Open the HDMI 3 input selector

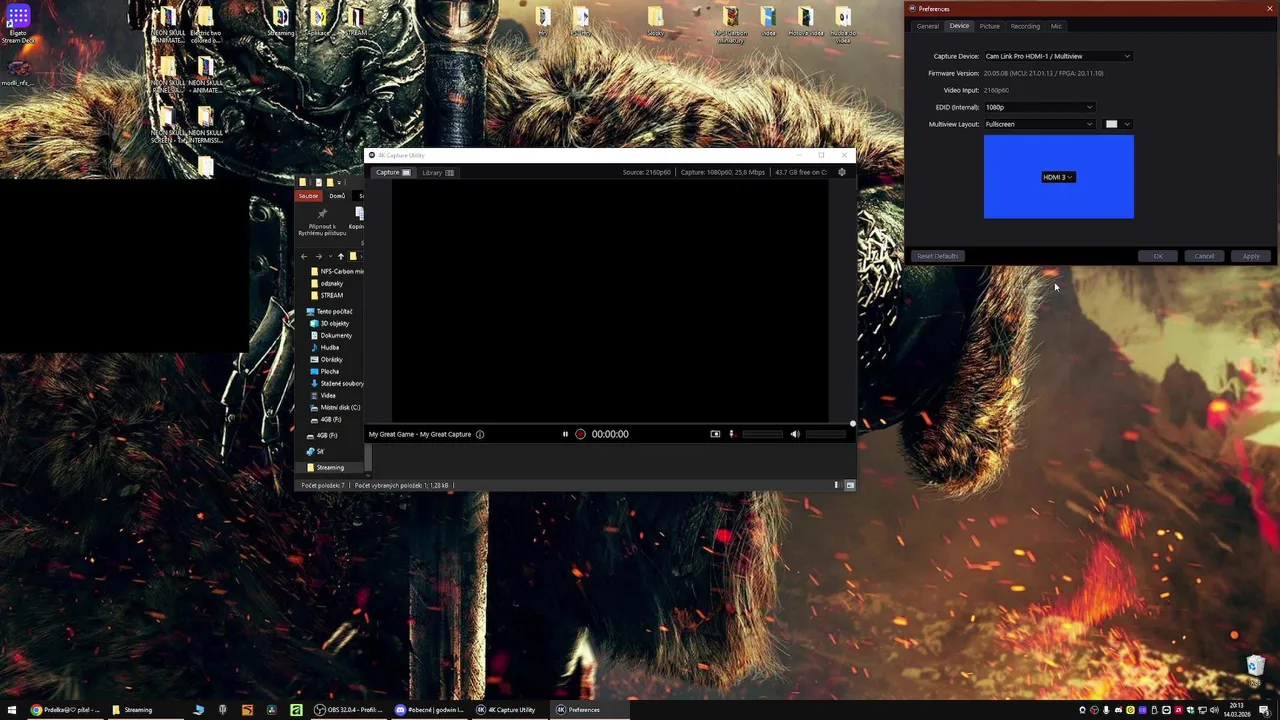[1058, 177]
